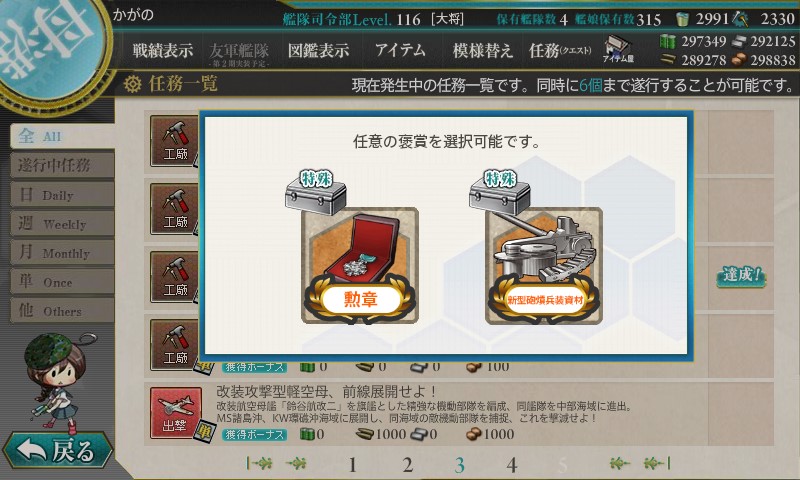The height and width of the screenshot is (480, 800).
Task: Go to the next quest page arrow
Action: pyautogui.click(x=619, y=463)
